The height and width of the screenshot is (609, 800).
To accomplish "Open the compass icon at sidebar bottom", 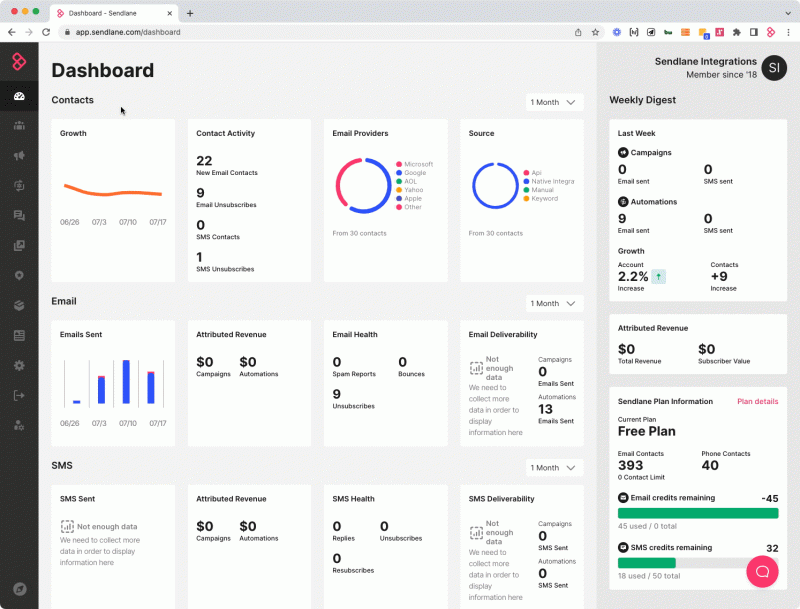I will coord(19,589).
